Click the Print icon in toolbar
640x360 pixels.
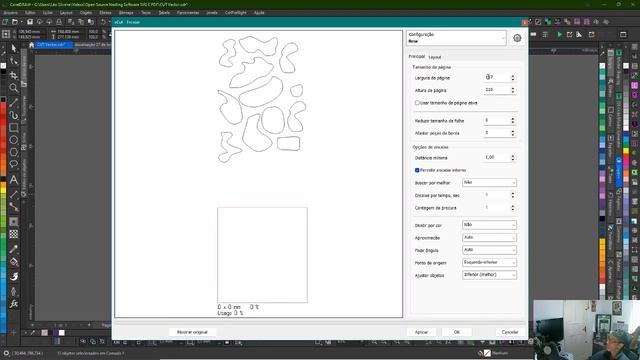click(59, 22)
